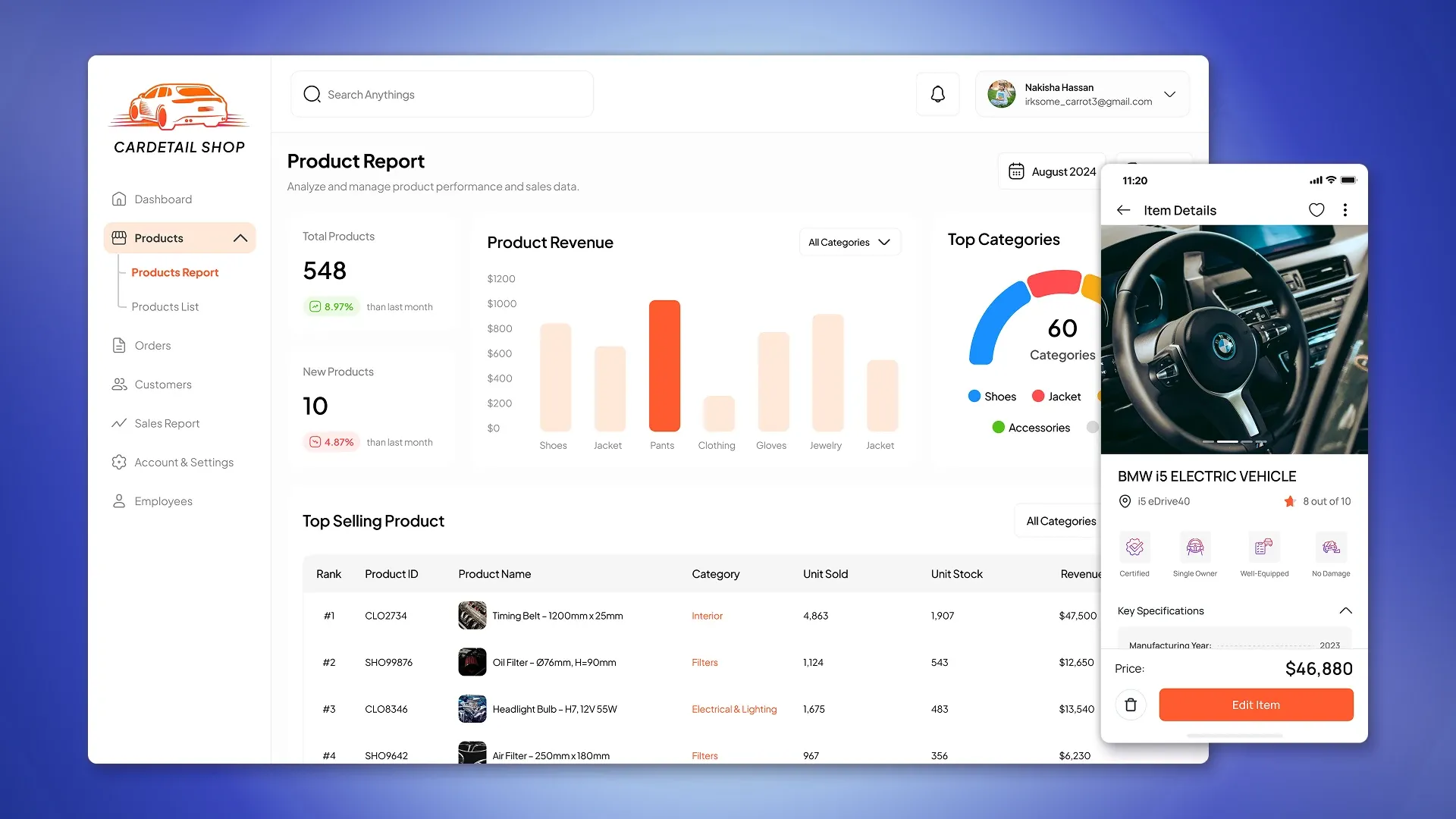
Task: Open the Products List page
Action: click(165, 306)
